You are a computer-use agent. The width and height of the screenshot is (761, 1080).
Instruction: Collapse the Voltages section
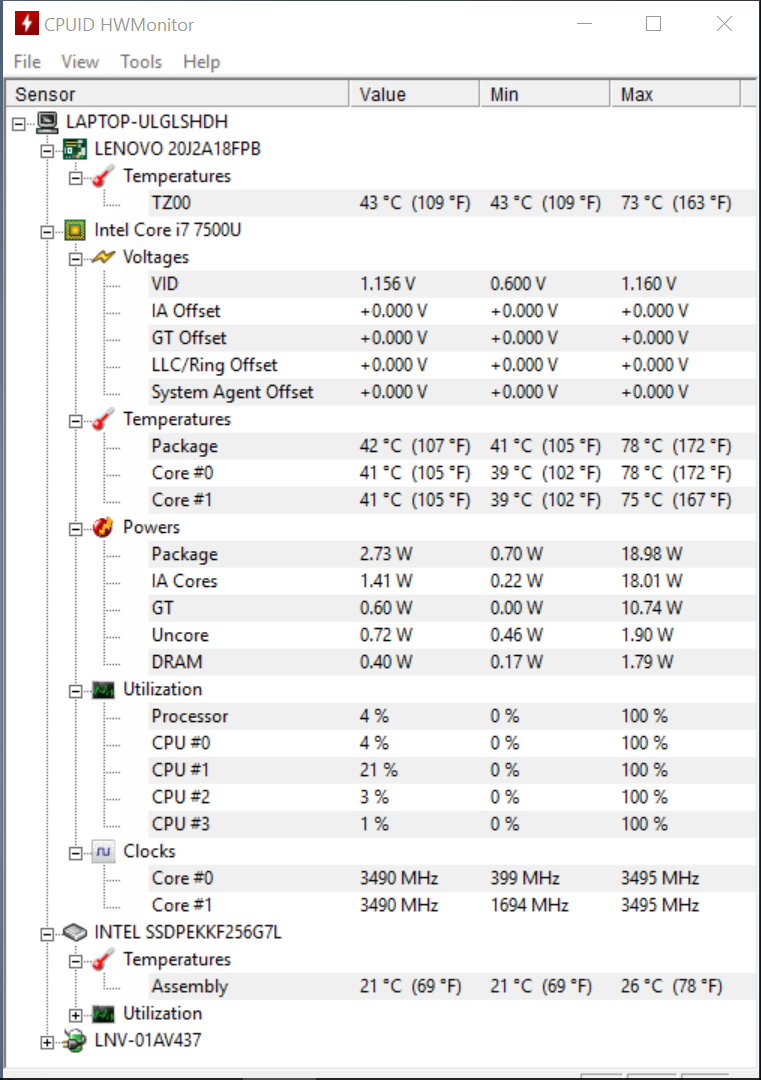click(76, 259)
